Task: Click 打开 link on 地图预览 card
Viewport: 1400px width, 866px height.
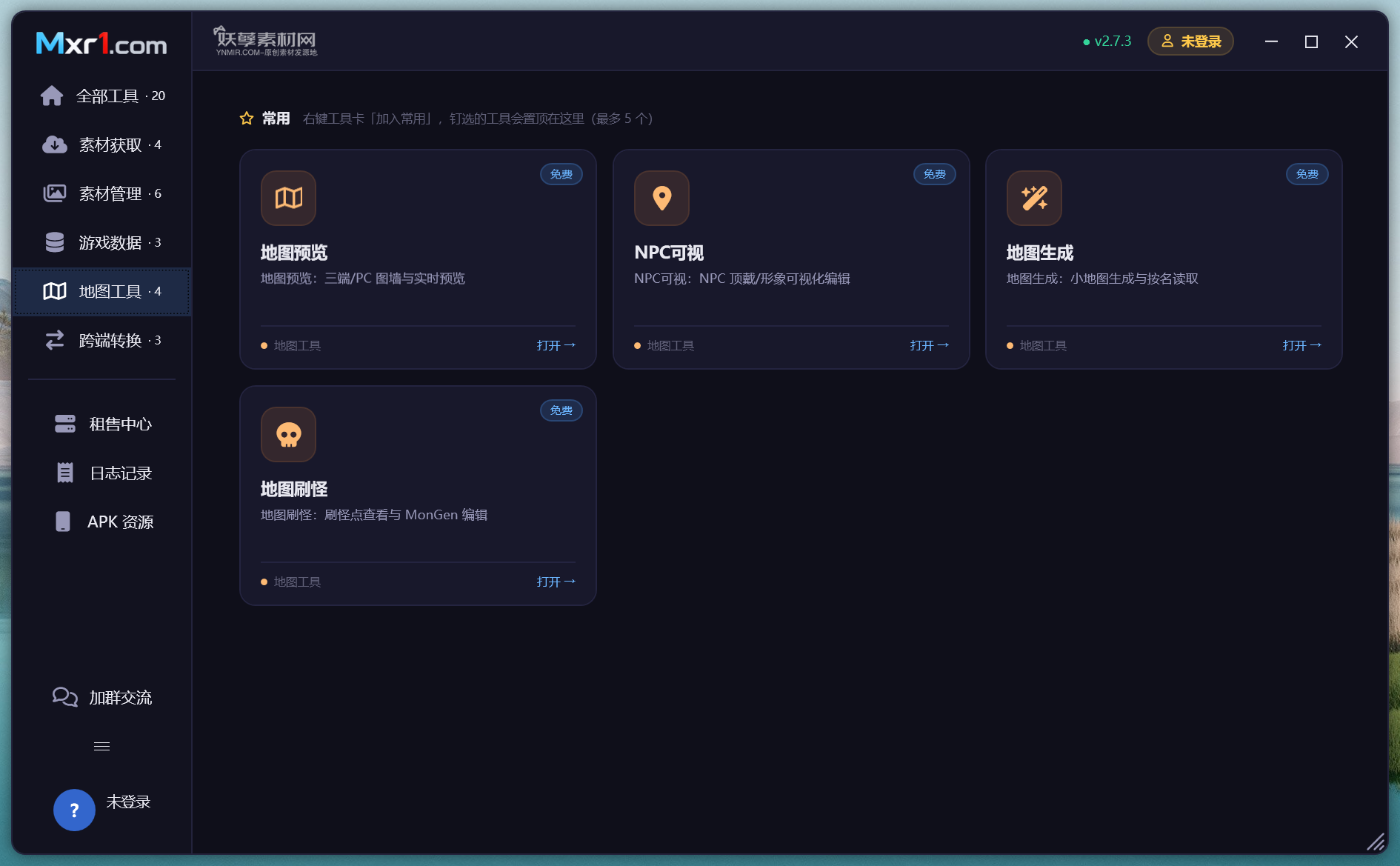Action: [x=556, y=345]
